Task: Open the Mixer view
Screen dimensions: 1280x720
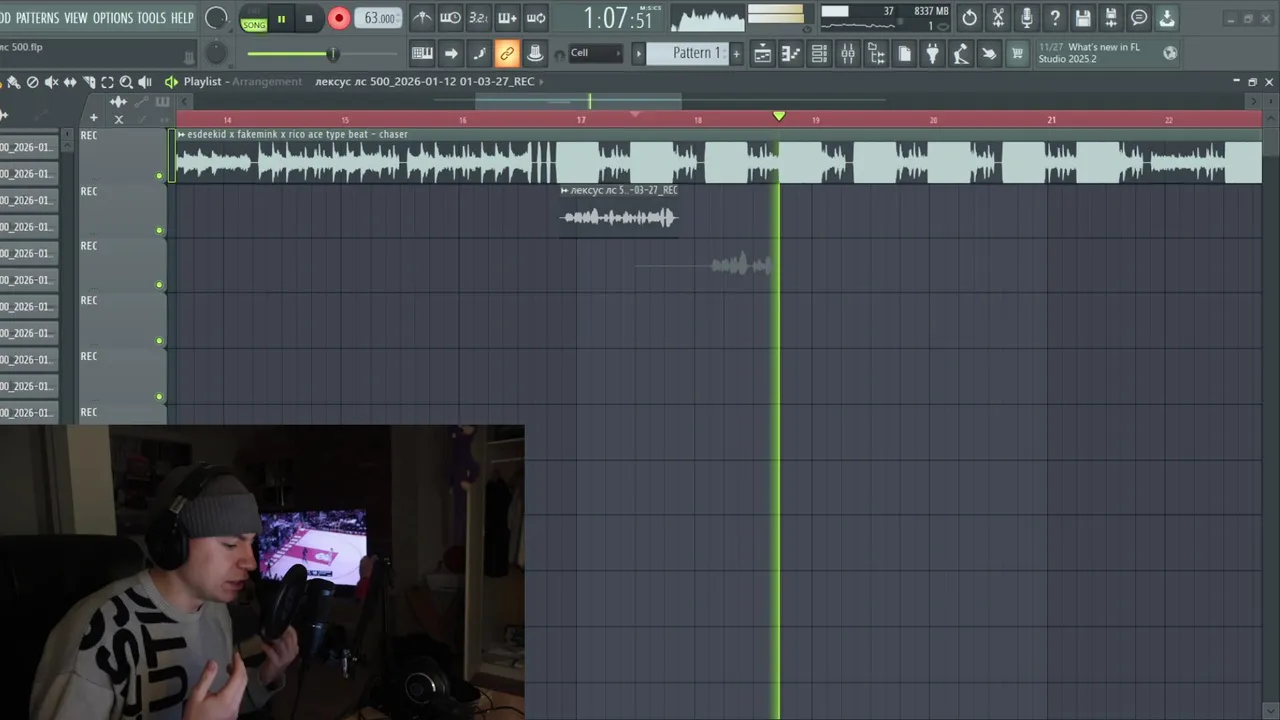Action: point(848,53)
